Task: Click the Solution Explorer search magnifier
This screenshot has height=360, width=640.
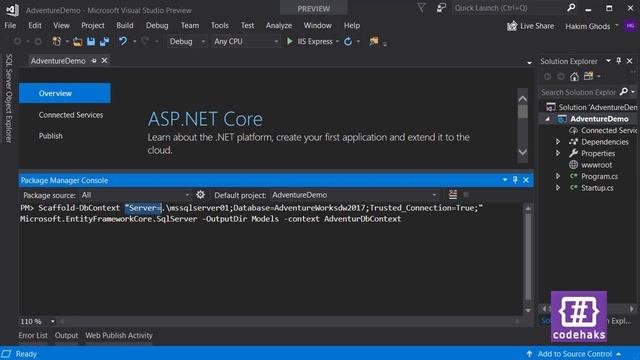Action: (623, 92)
